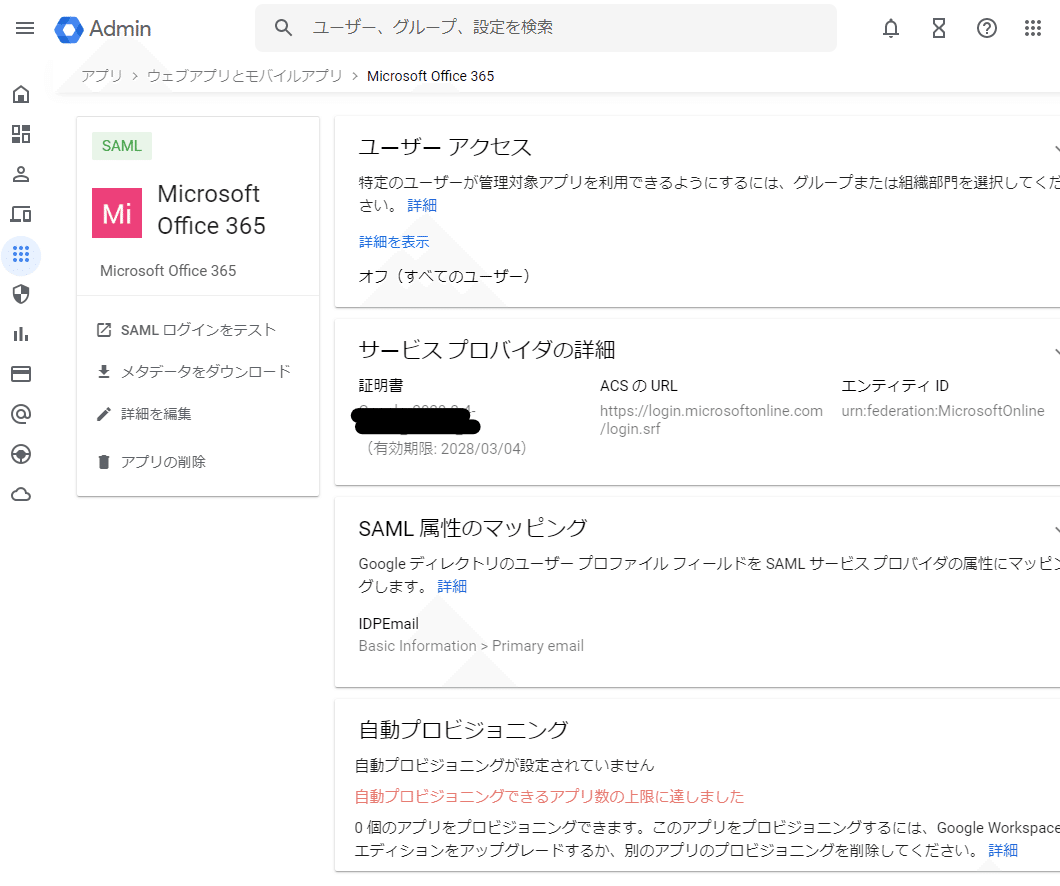Image resolution: width=1060 pixels, height=886 pixels.
Task: Click SAML ログインをテスト
Action: (x=187, y=330)
